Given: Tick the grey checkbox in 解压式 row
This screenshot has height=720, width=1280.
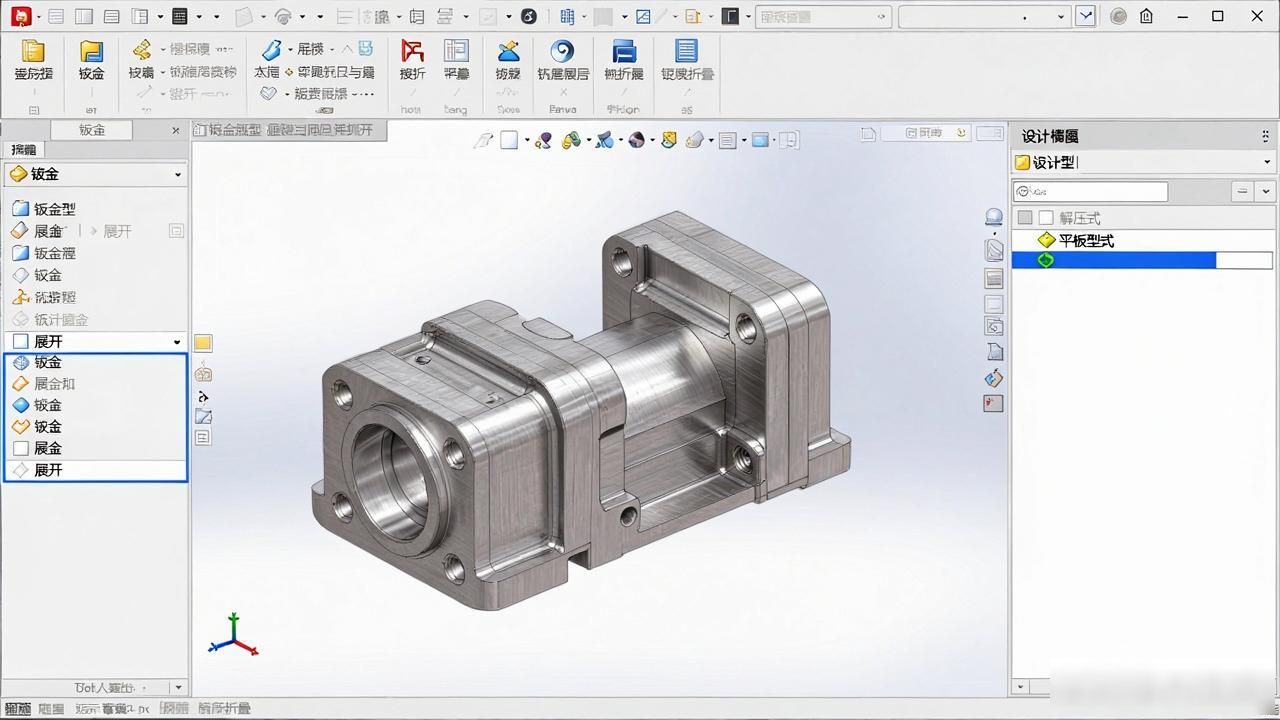Looking at the screenshot, I should [x=1024, y=217].
